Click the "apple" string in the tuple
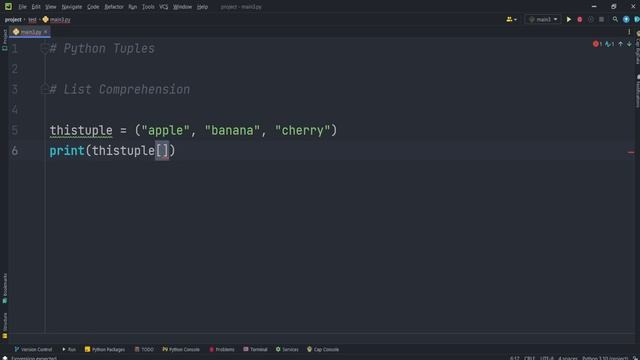Image resolution: width=640 pixels, height=360 pixels. pos(165,130)
